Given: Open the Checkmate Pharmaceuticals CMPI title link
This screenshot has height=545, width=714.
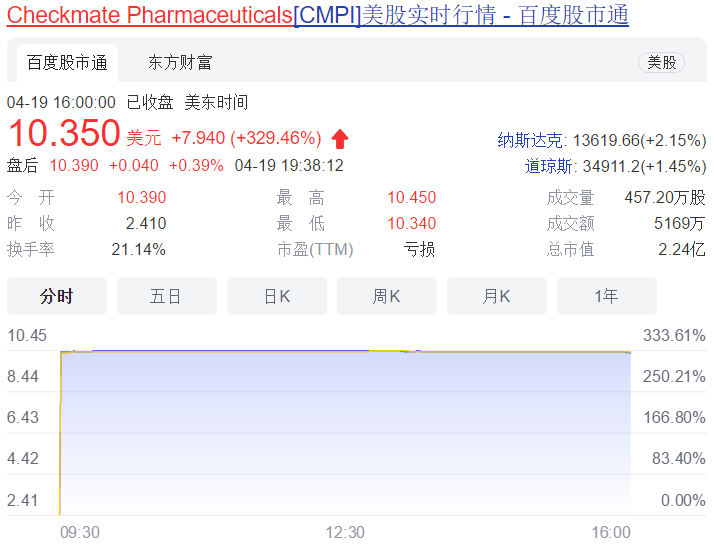Looking at the screenshot, I should pos(317,15).
